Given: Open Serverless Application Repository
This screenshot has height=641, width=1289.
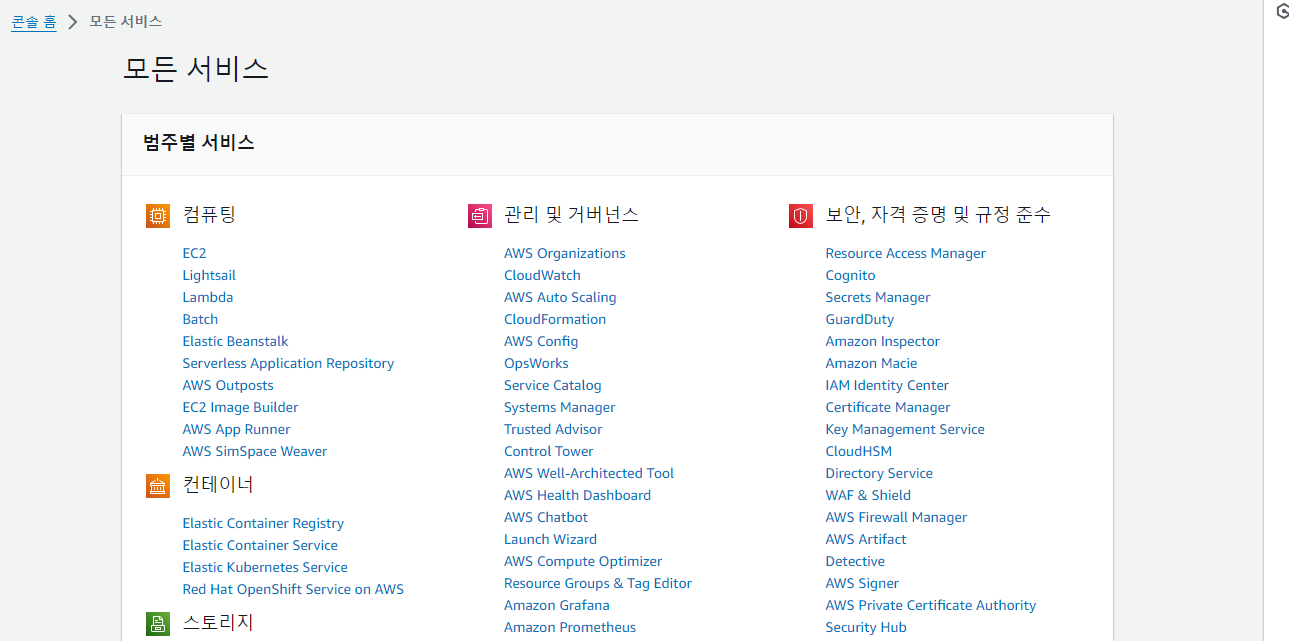Looking at the screenshot, I should (288, 363).
